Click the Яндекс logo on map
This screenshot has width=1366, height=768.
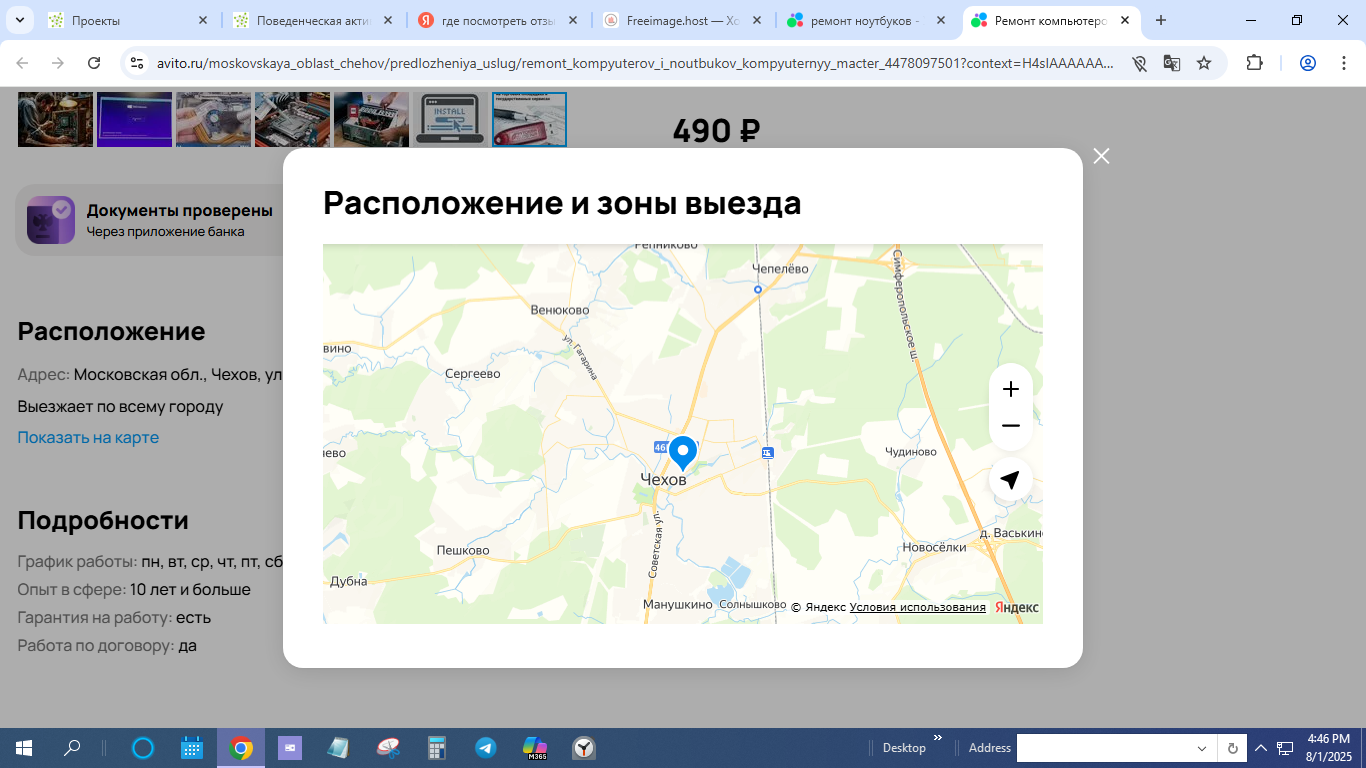[x=1017, y=607]
